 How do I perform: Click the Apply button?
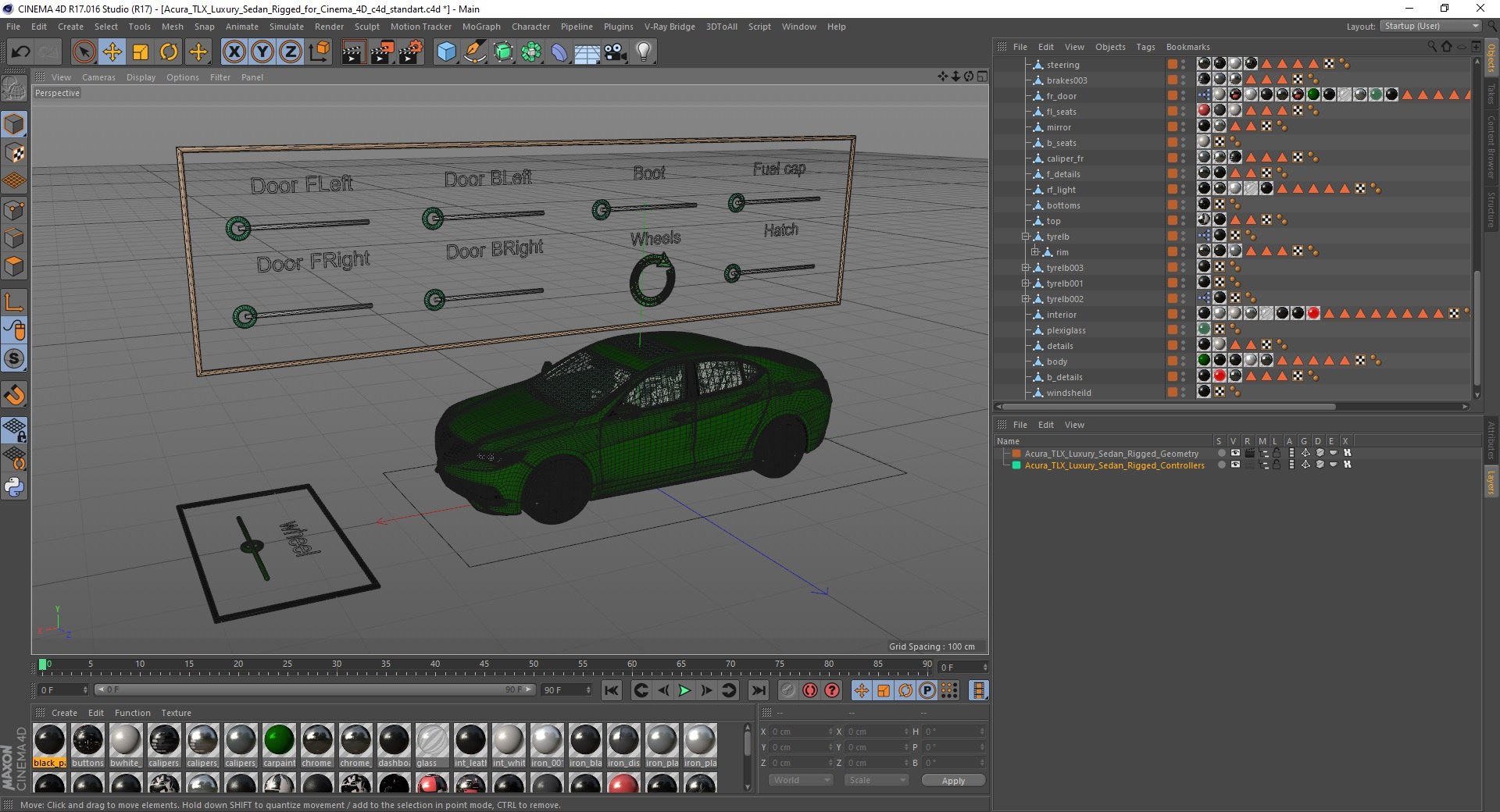[953, 780]
